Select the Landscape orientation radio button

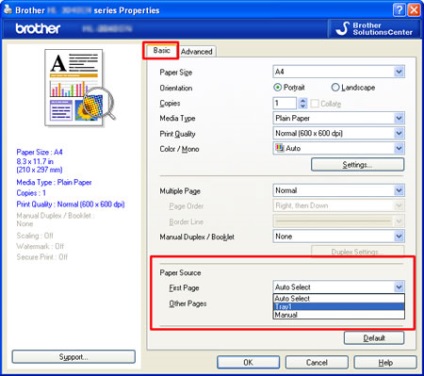click(335, 87)
